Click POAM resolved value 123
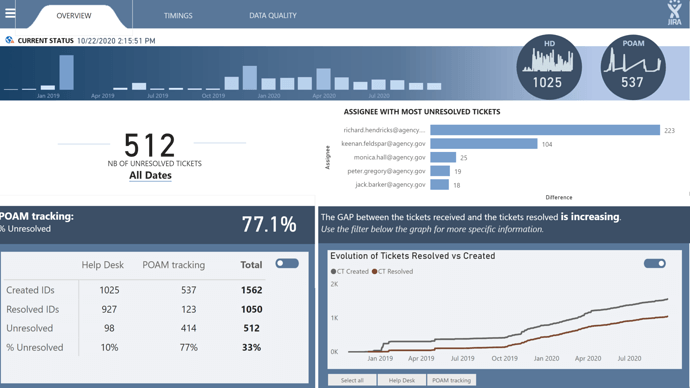Viewport: 690px width, 388px height. tap(188, 309)
